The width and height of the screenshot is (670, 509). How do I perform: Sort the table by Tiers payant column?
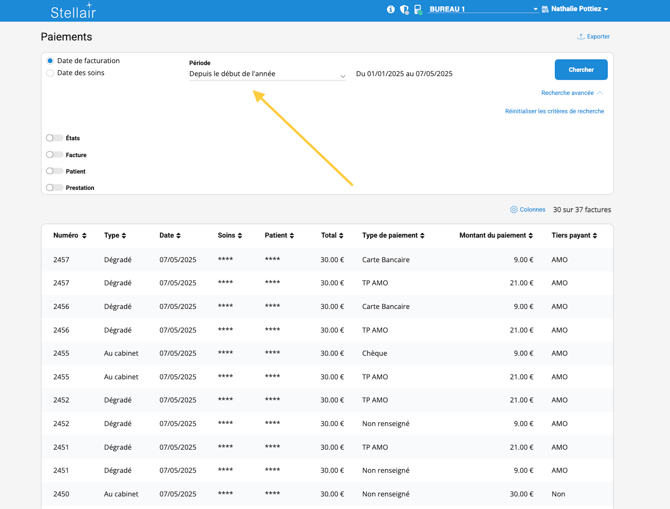[574, 236]
